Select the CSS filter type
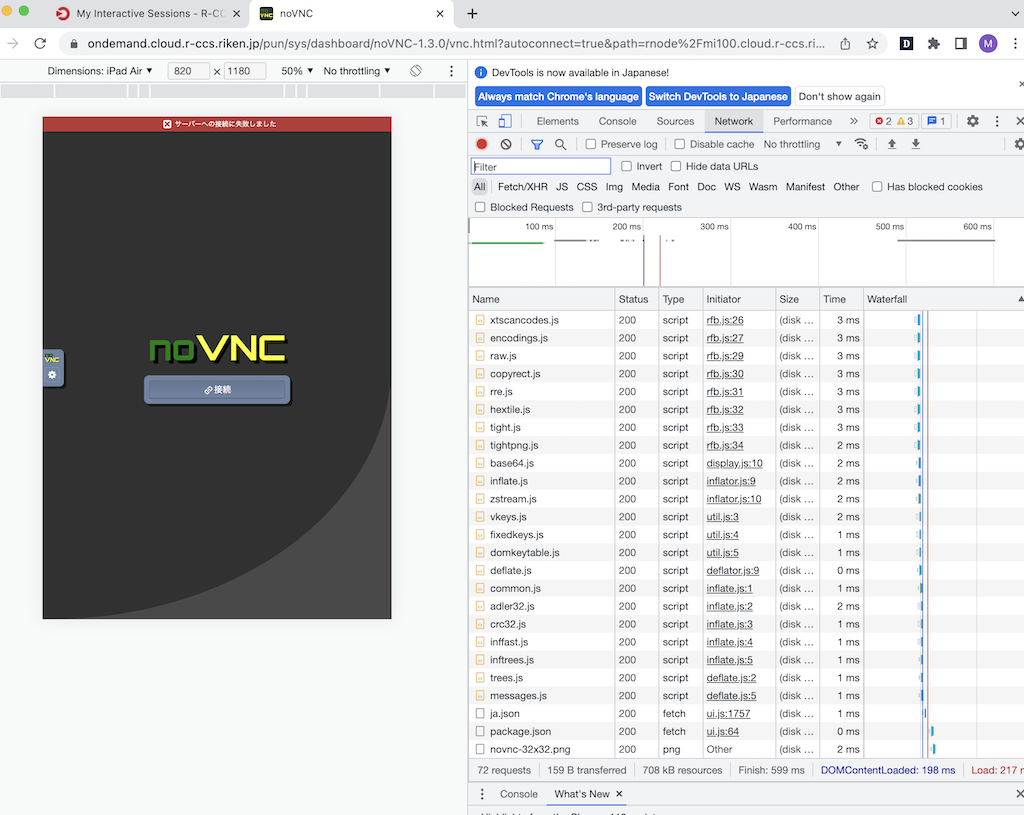This screenshot has width=1024, height=815. pyautogui.click(x=586, y=187)
